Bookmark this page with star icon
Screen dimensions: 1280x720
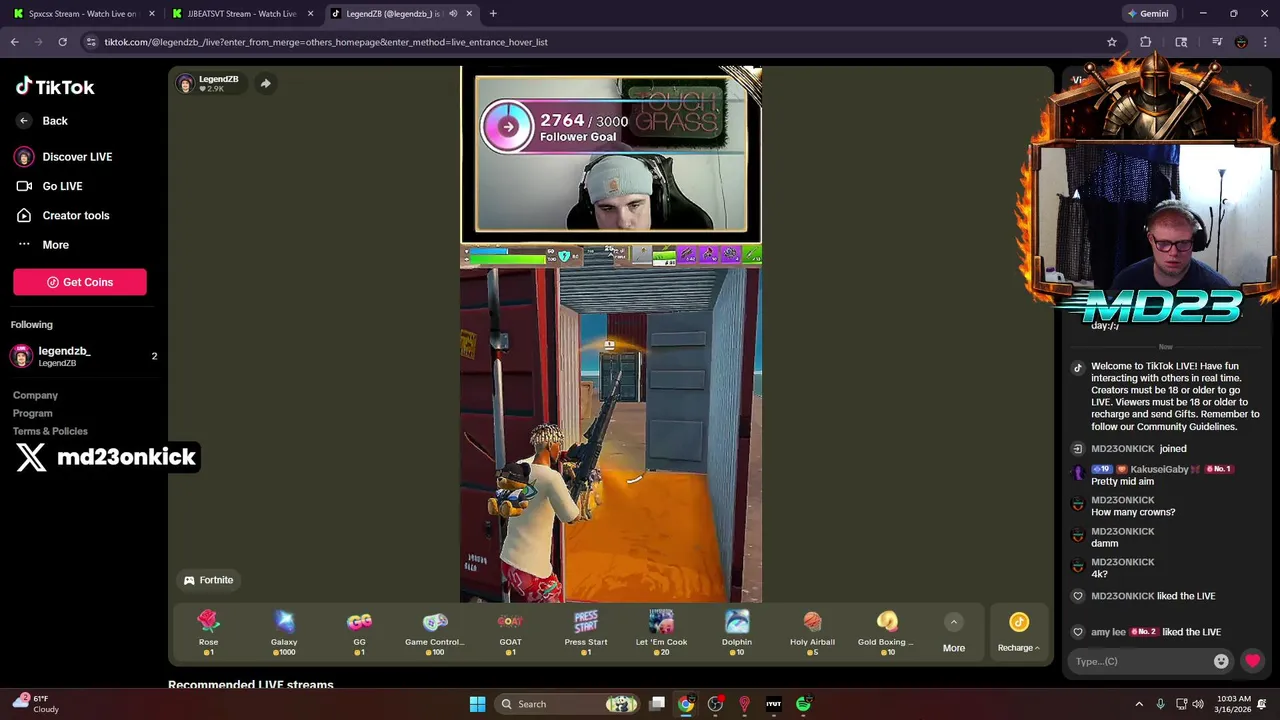point(1111,42)
